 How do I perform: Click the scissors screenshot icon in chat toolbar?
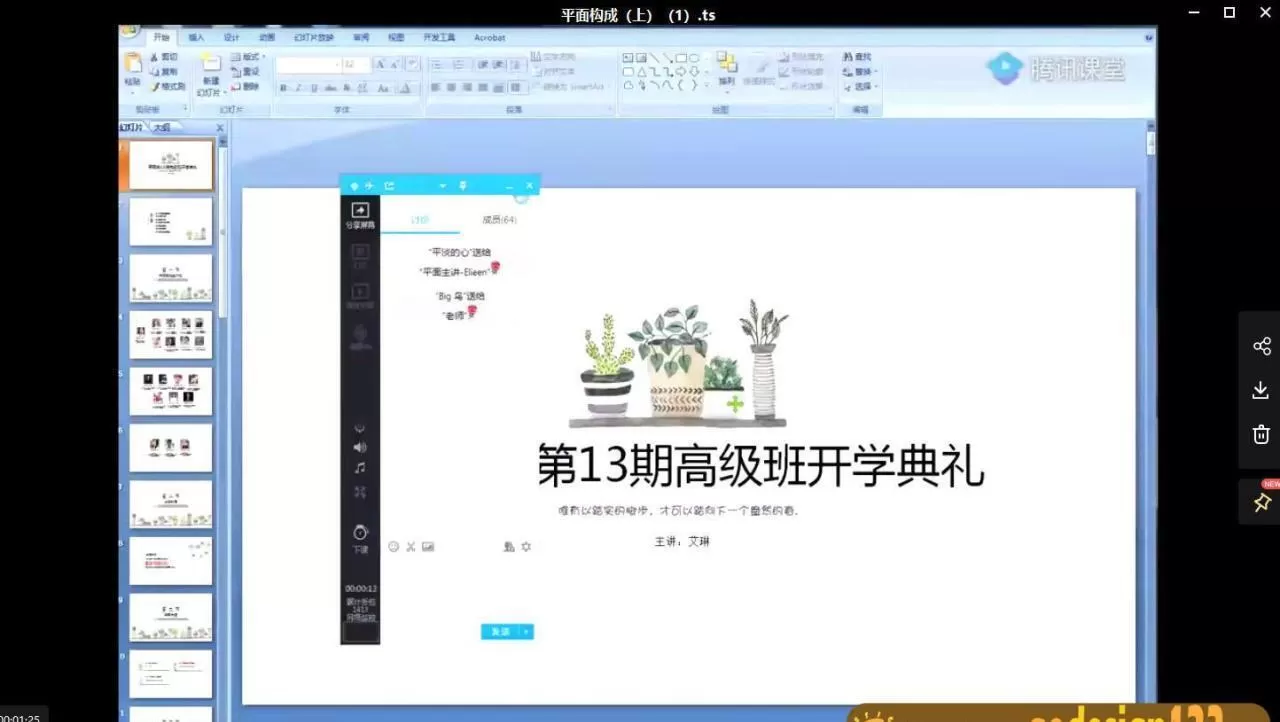point(410,547)
